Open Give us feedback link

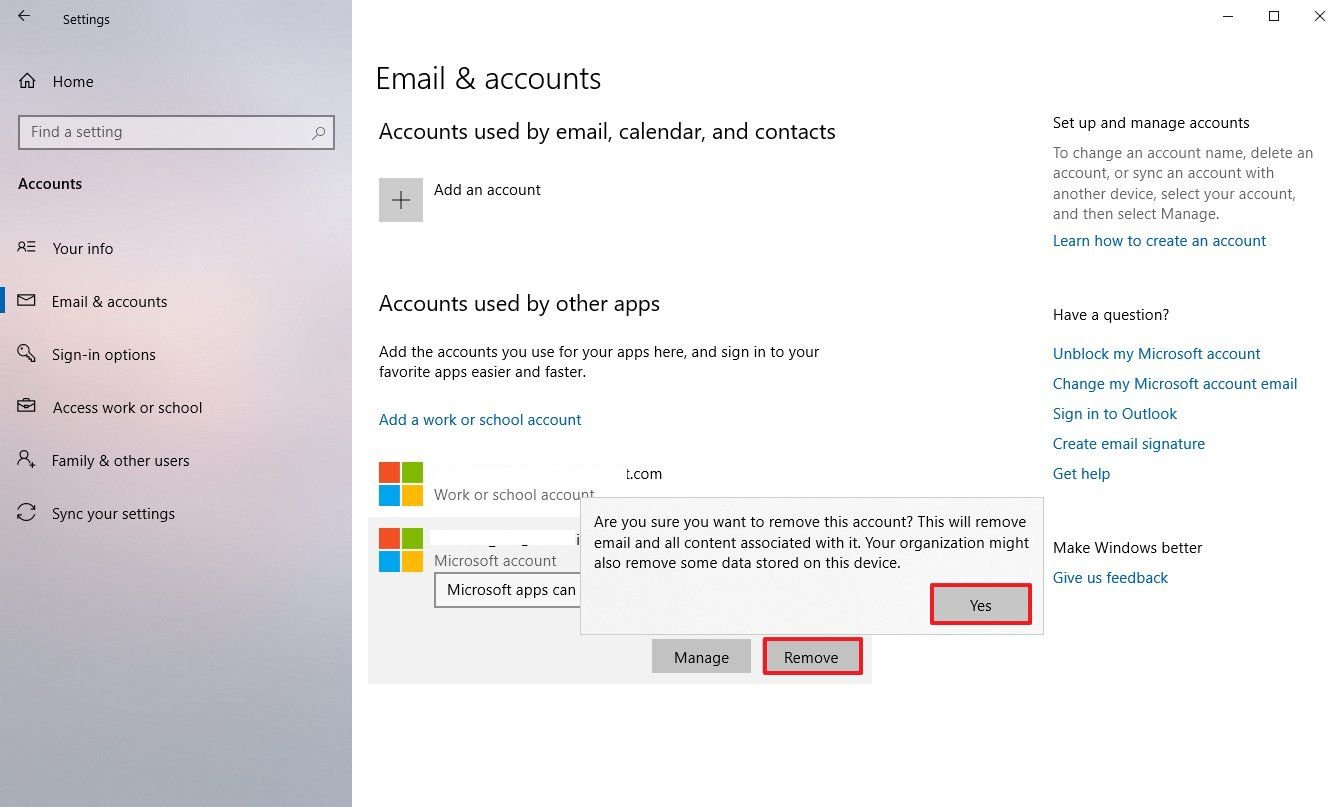click(1110, 578)
